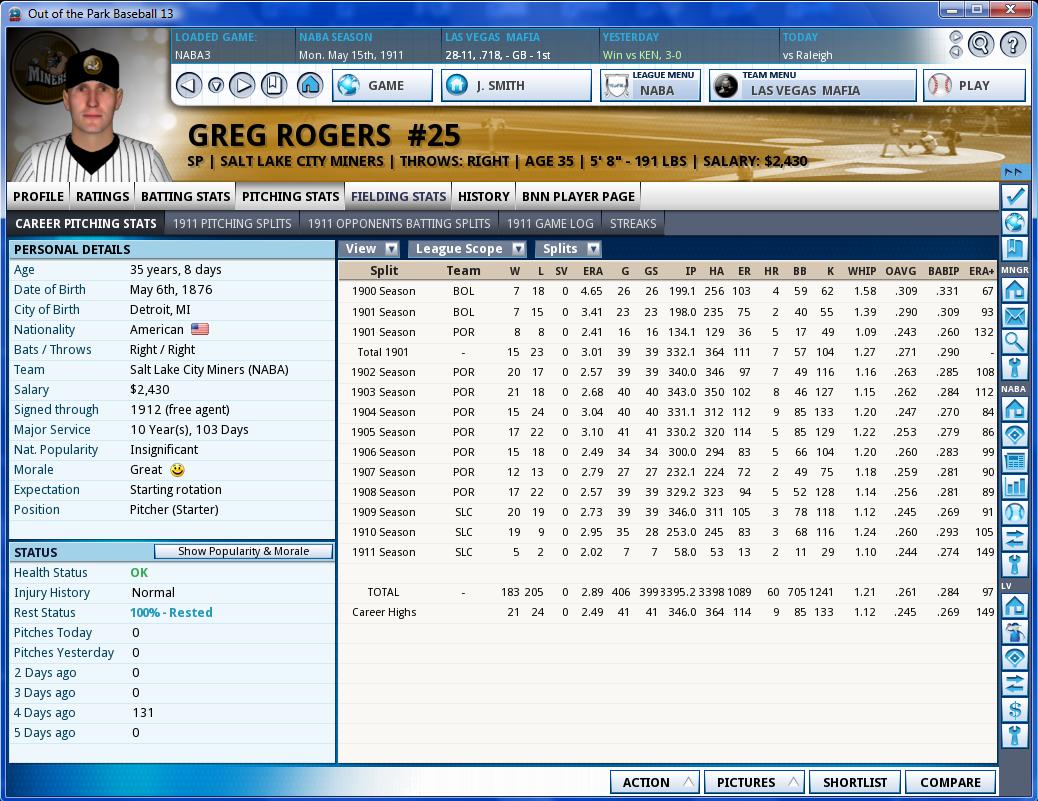The width and height of the screenshot is (1038, 801).
Task: Click the home icon in top toolbar
Action: click(x=310, y=85)
